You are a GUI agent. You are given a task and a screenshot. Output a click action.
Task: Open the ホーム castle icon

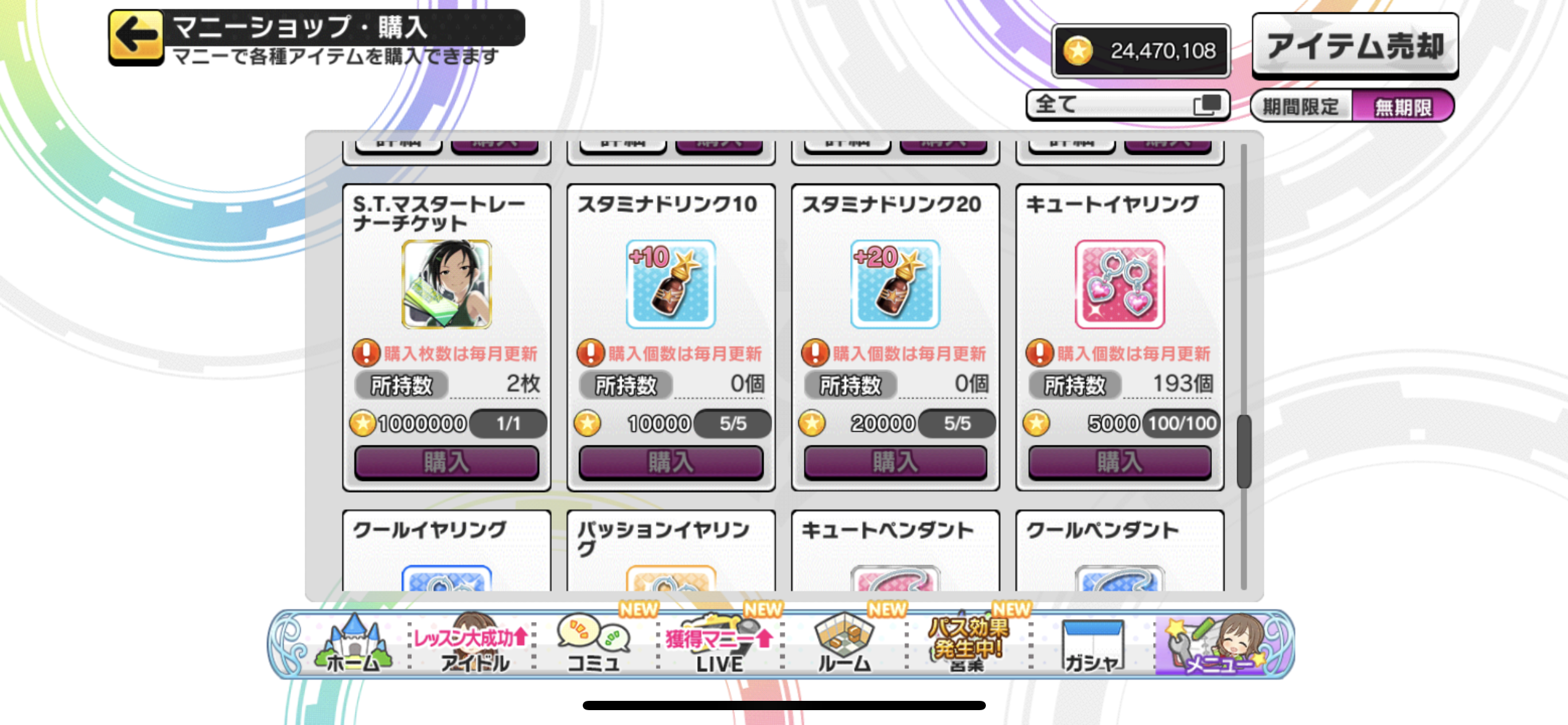(353, 644)
